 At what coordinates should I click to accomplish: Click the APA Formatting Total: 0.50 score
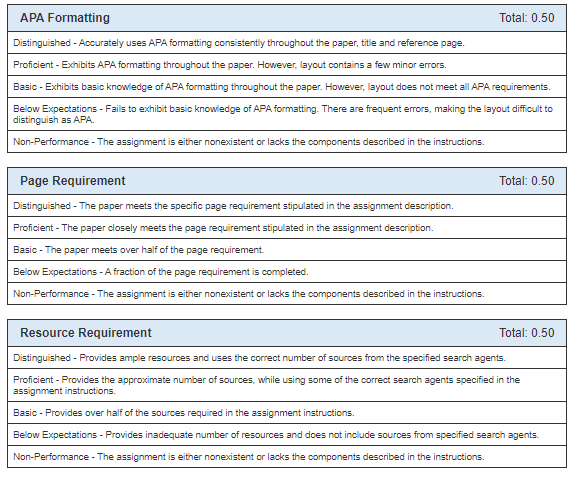[x=527, y=18]
